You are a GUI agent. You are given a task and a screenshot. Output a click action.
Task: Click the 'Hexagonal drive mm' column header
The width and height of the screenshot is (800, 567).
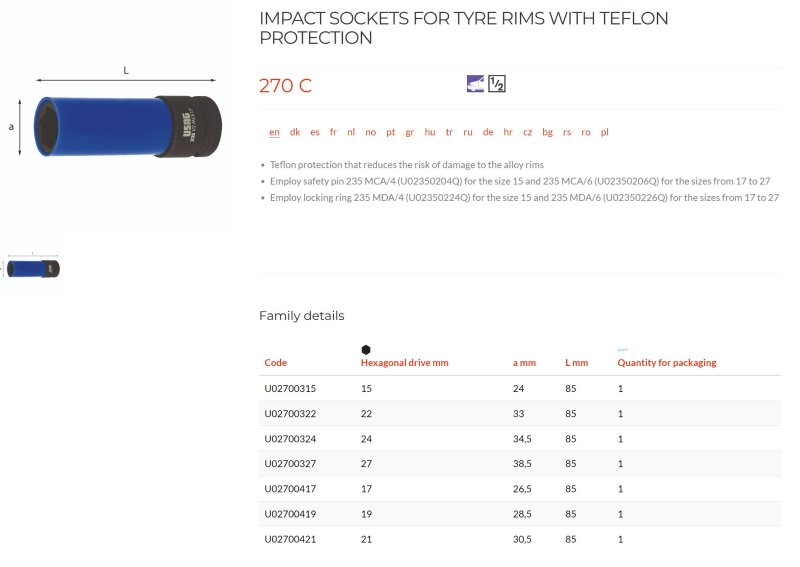pos(405,363)
